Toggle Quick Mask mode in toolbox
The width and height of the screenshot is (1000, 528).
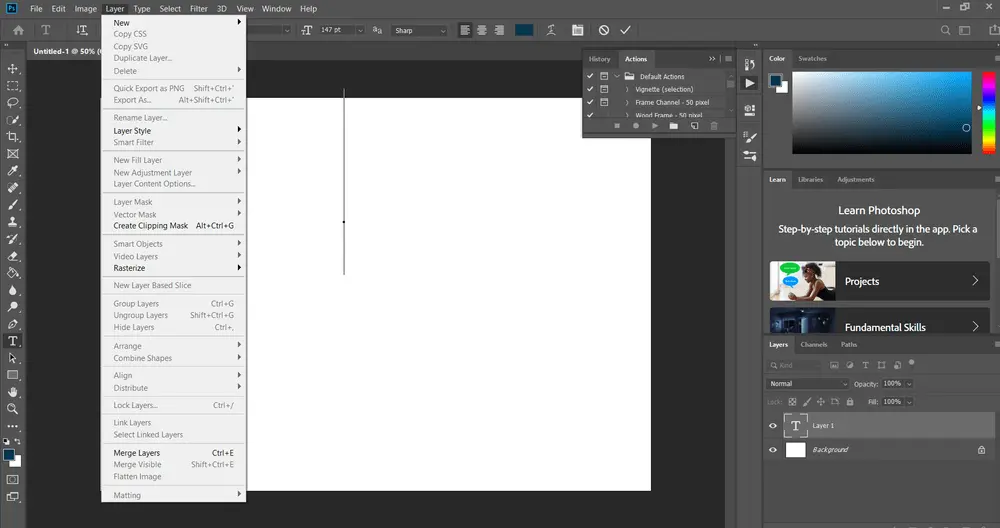coord(13,480)
